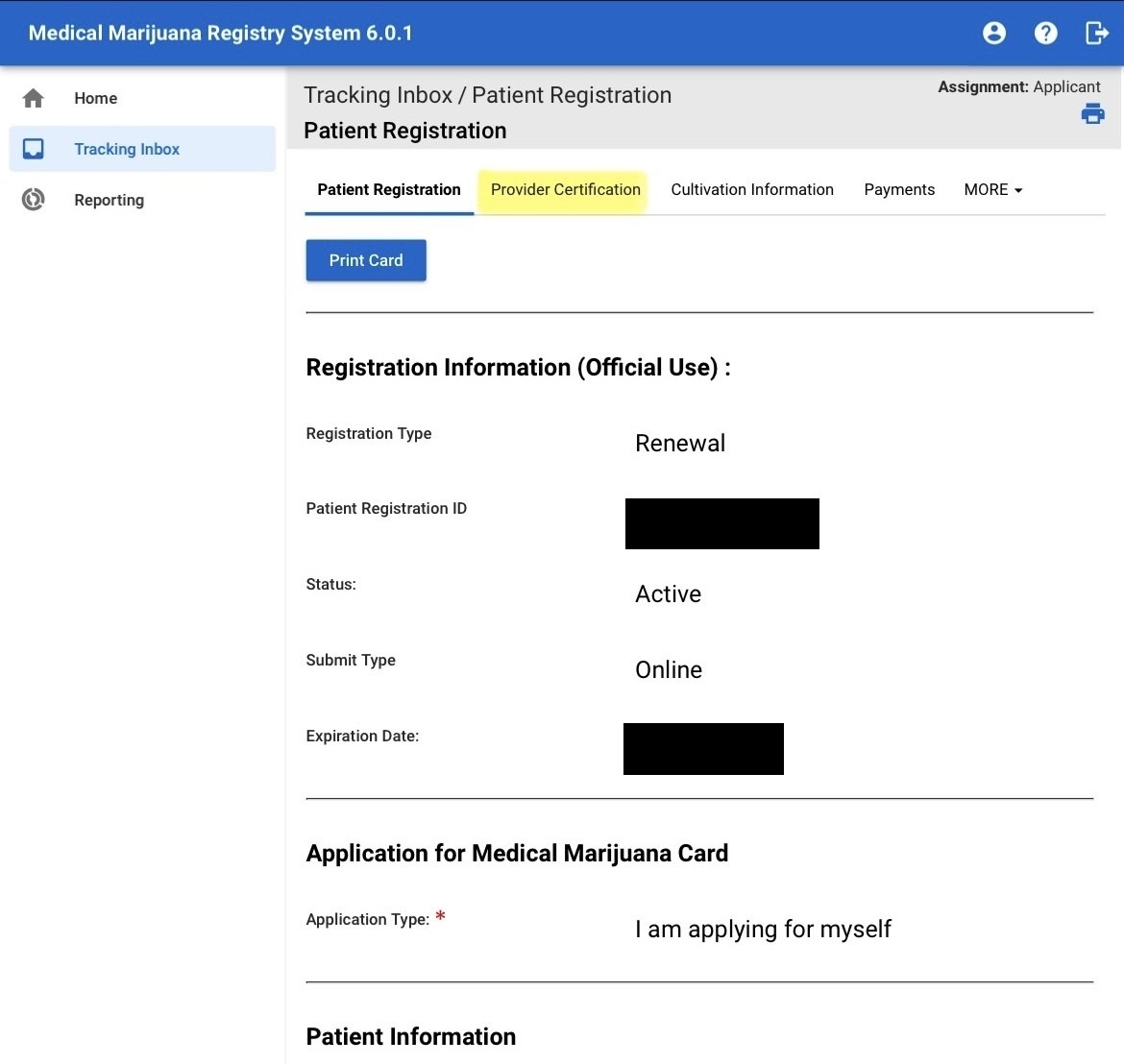Go to the Payments tab
The height and width of the screenshot is (1064, 1124).
[x=898, y=190]
